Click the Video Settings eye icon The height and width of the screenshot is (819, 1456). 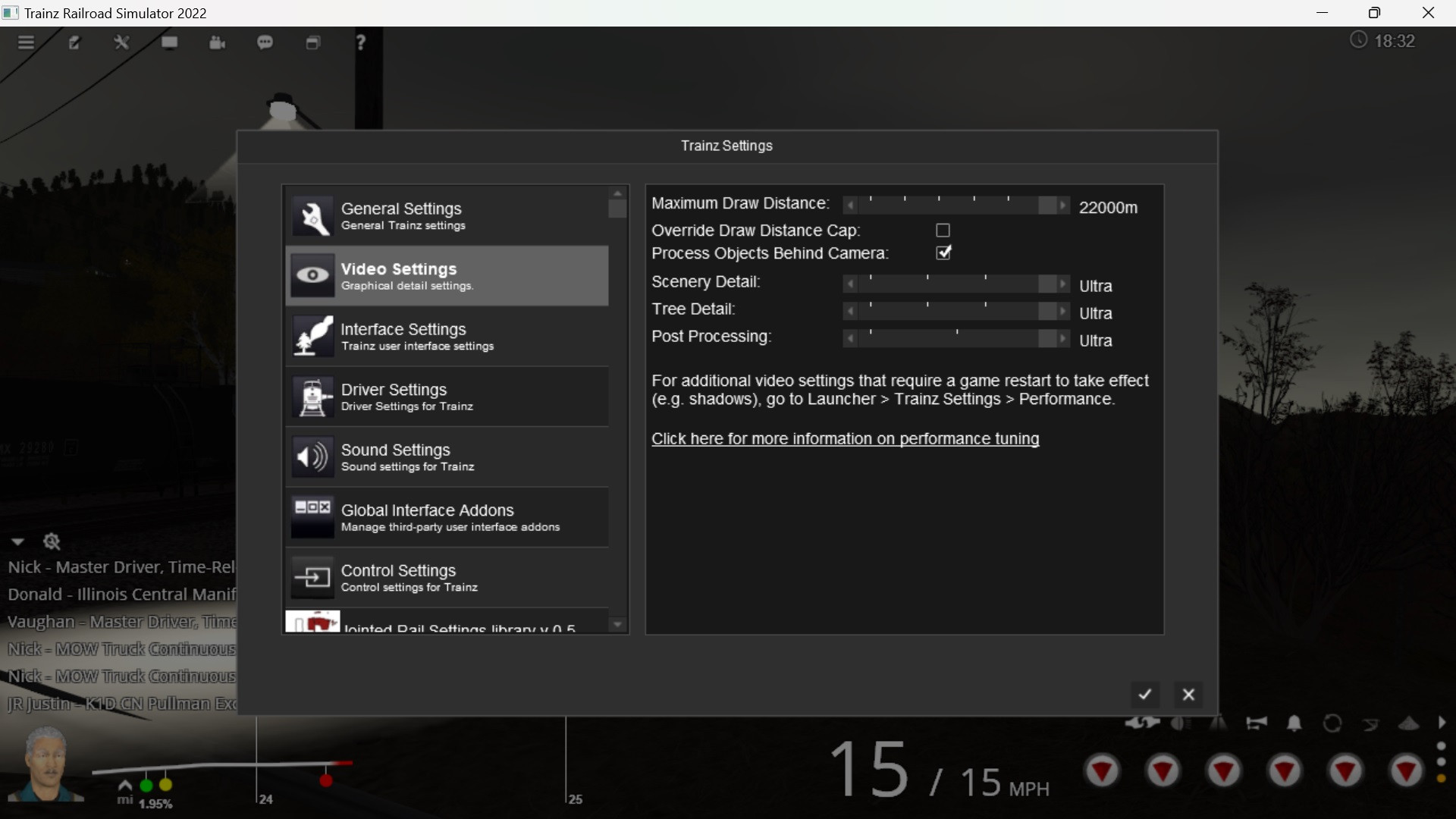pyautogui.click(x=312, y=275)
